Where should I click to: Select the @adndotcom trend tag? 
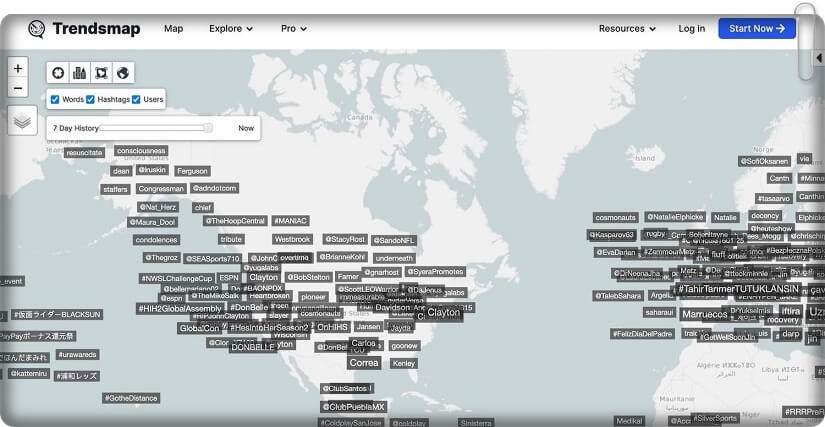coord(215,188)
